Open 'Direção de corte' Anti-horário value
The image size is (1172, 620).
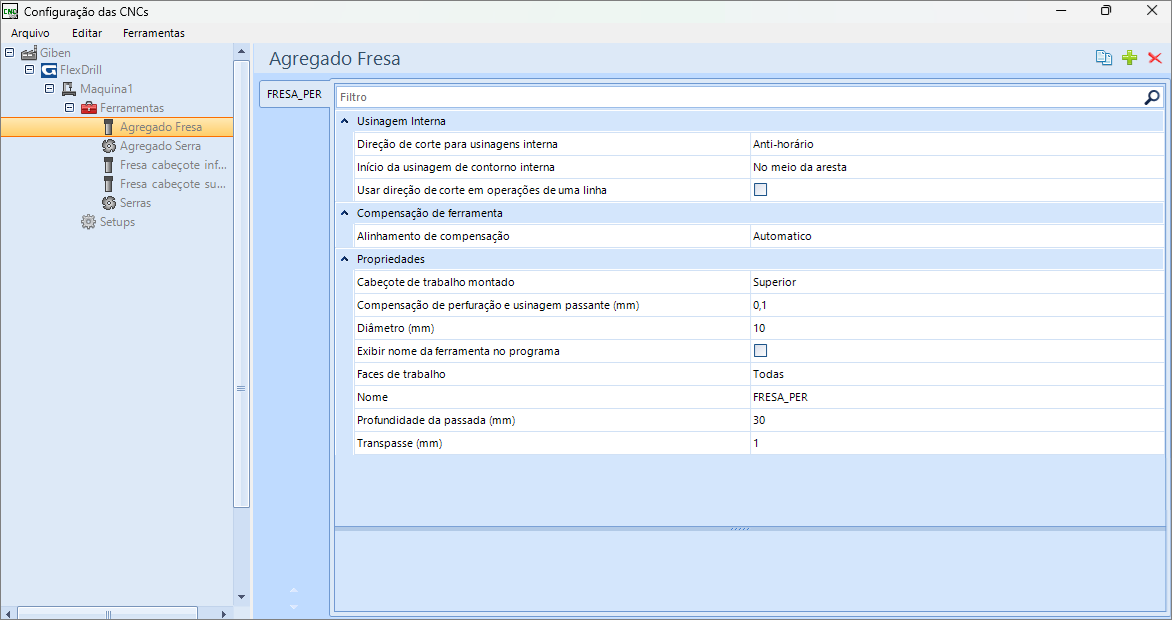tap(955, 144)
